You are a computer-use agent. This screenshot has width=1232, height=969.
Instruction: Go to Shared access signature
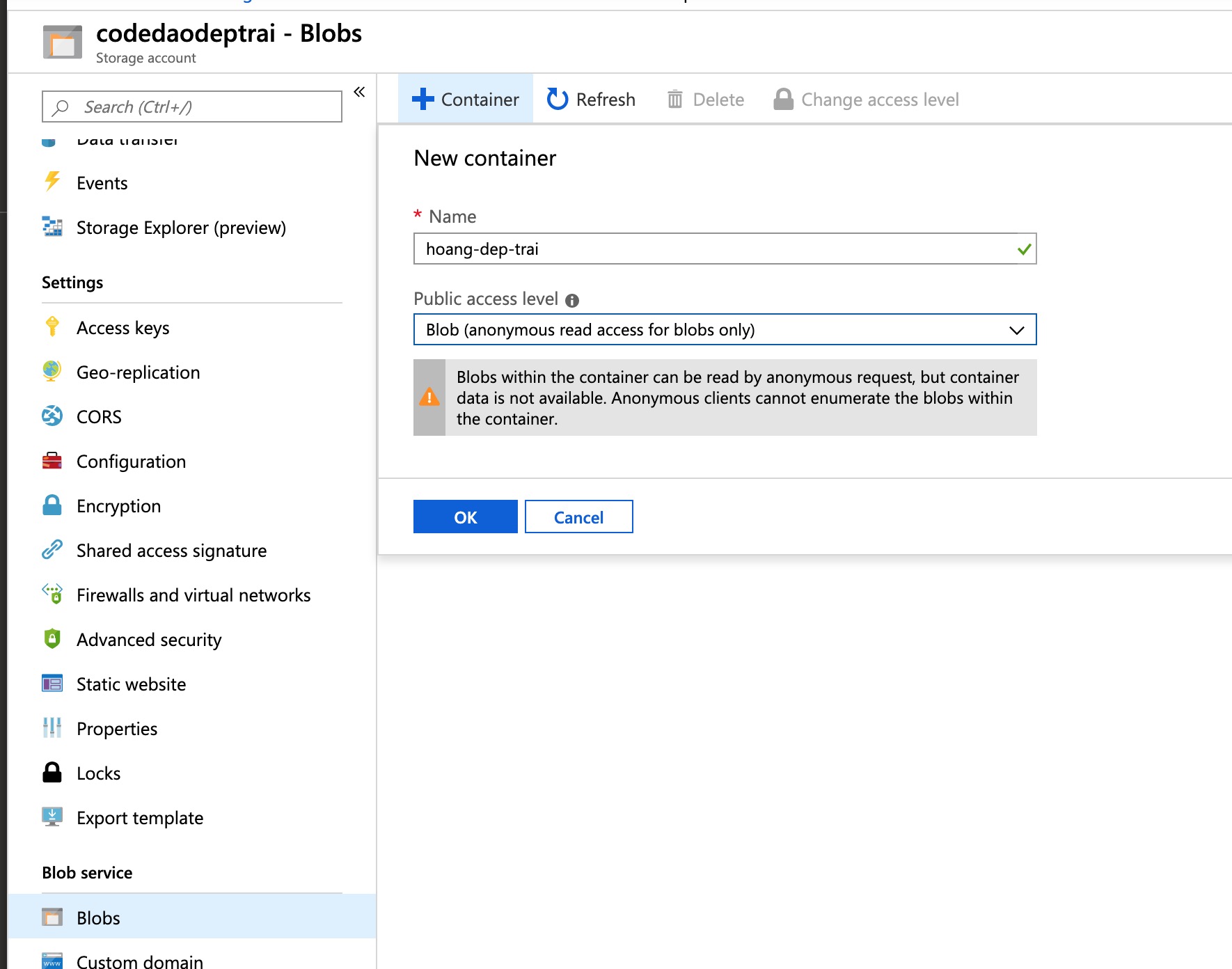[x=171, y=550]
